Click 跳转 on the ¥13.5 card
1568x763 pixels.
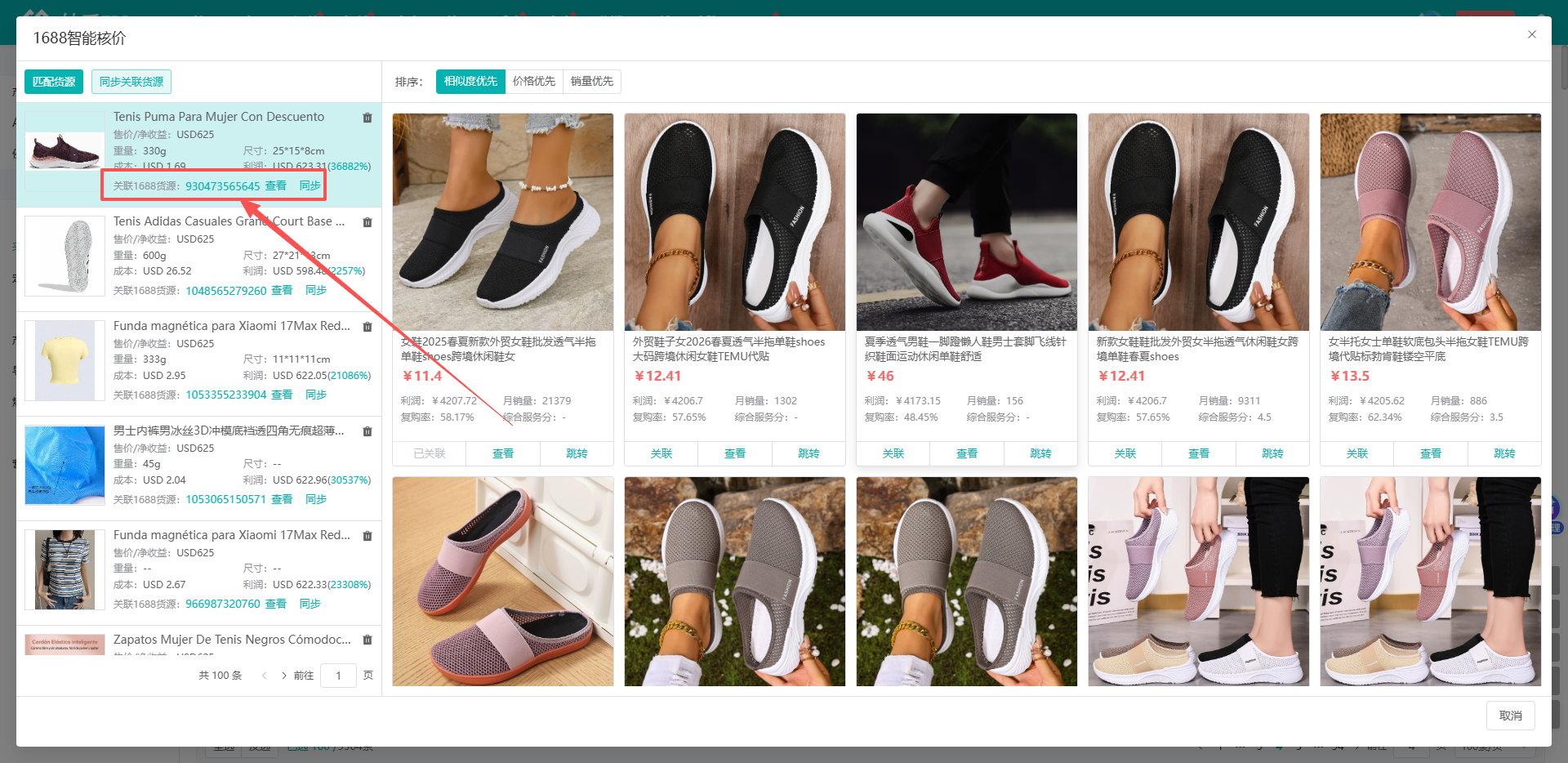pyautogui.click(x=1504, y=454)
